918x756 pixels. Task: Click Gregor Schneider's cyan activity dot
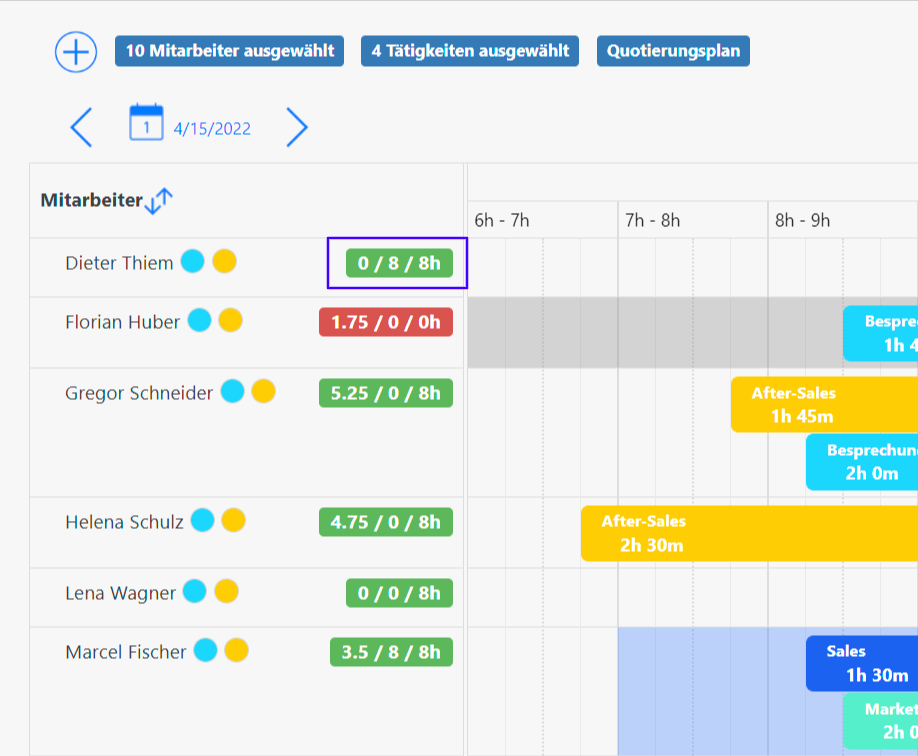point(232,392)
